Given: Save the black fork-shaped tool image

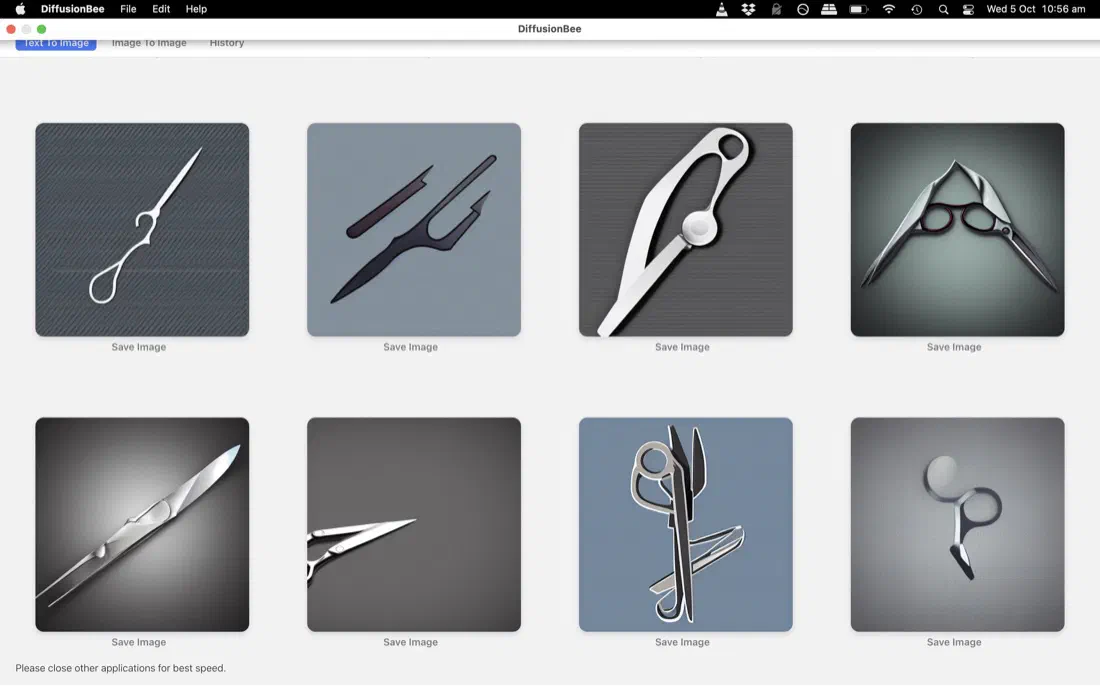Looking at the screenshot, I should [410, 347].
